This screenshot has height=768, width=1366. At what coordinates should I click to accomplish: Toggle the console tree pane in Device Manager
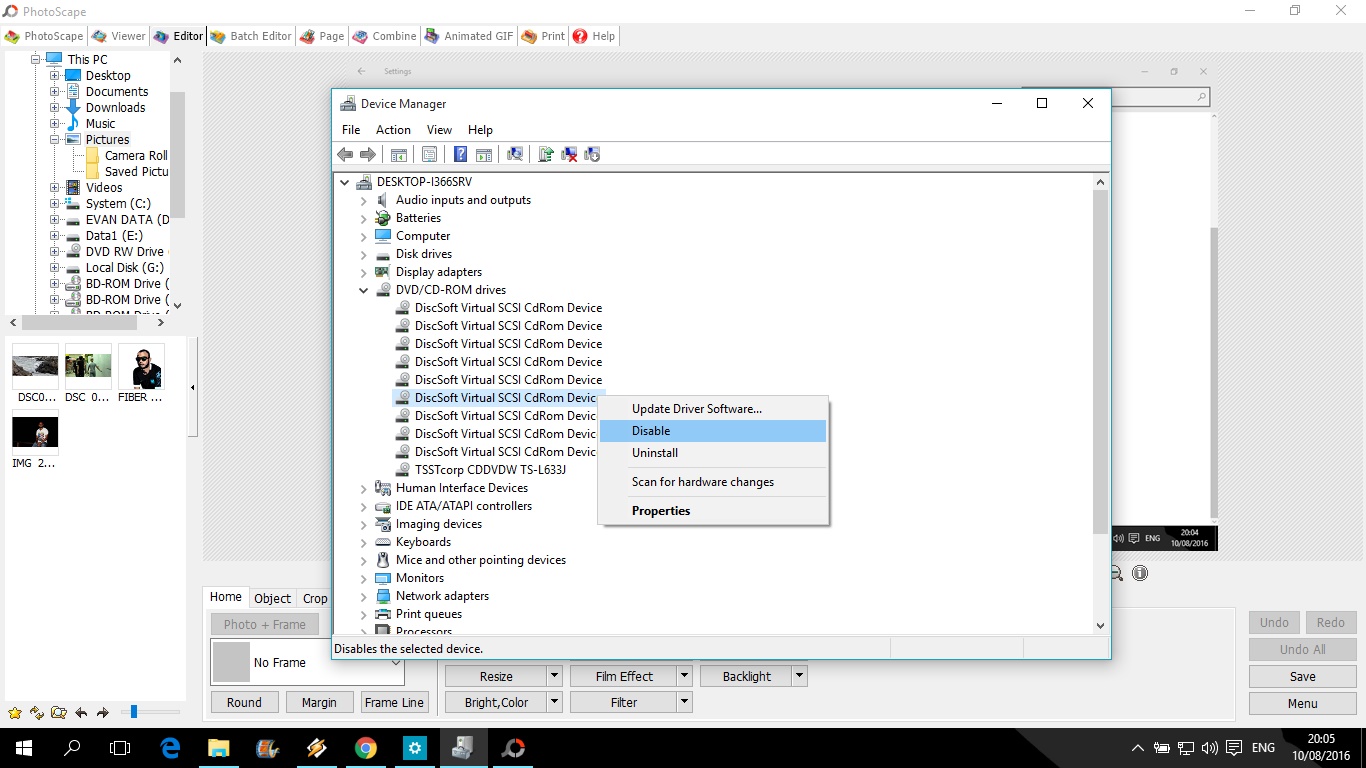399,154
